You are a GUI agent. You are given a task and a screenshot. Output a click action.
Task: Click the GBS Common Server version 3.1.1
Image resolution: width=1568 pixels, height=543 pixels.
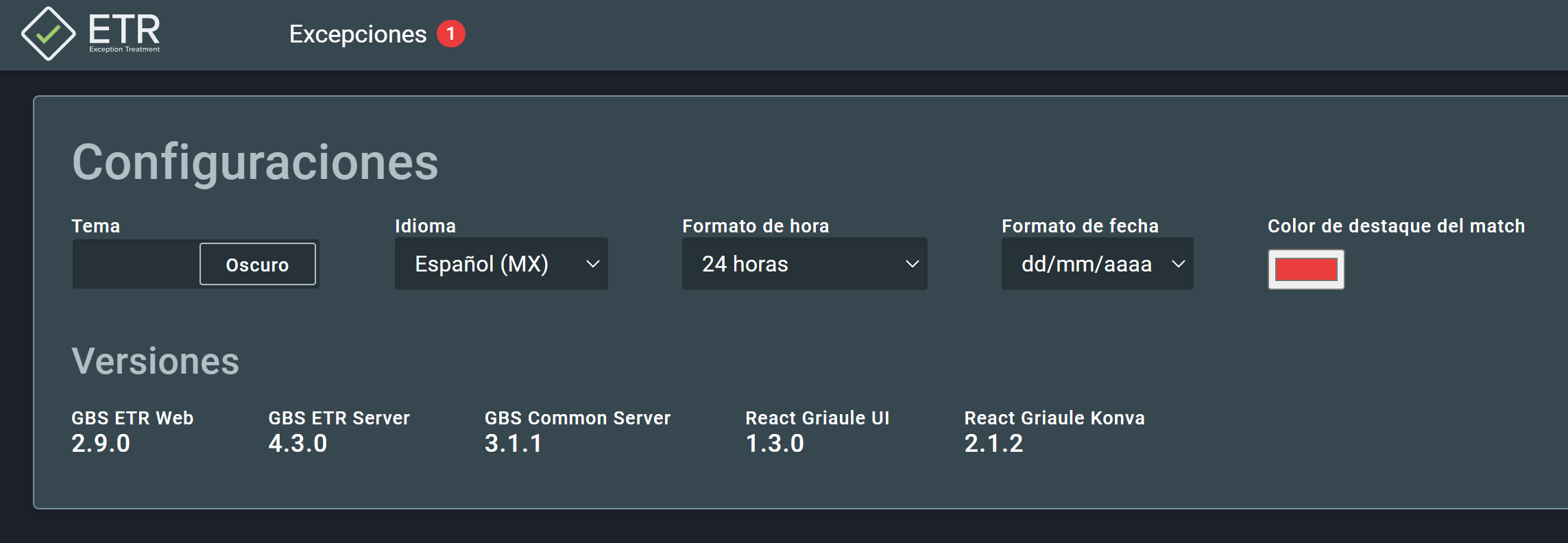click(x=514, y=444)
